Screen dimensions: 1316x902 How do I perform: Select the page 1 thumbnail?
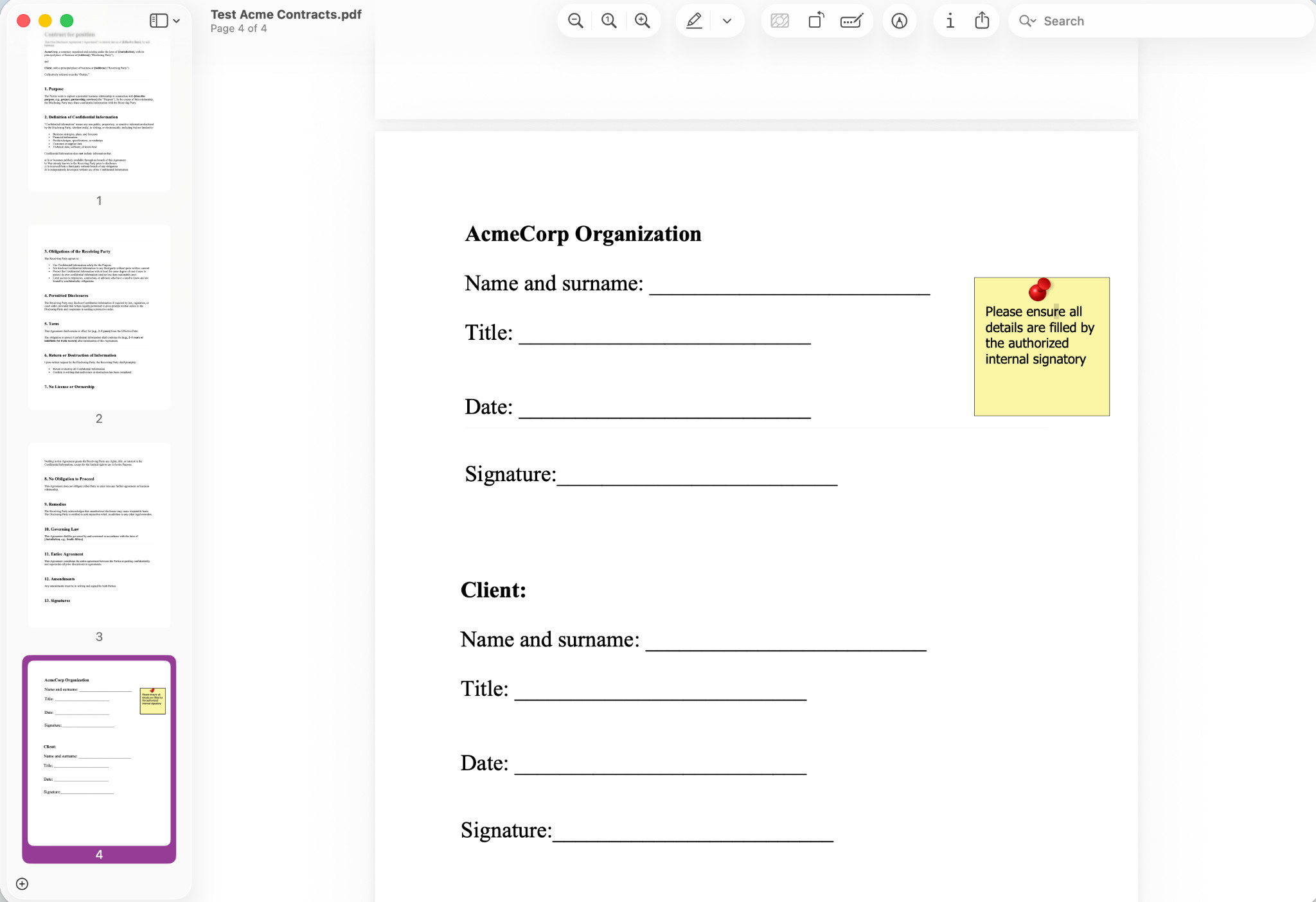pos(99,113)
